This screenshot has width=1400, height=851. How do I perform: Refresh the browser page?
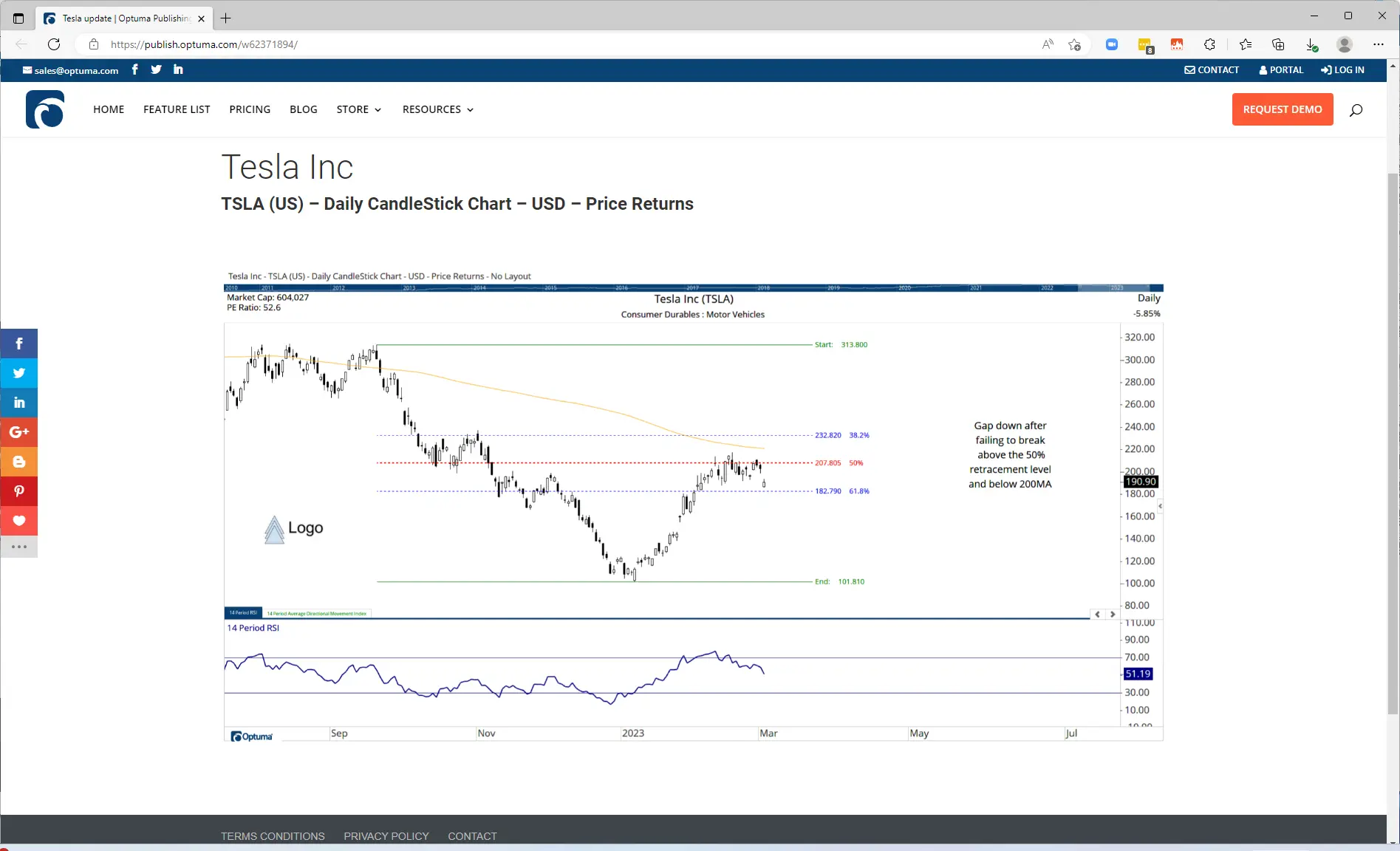(x=54, y=44)
